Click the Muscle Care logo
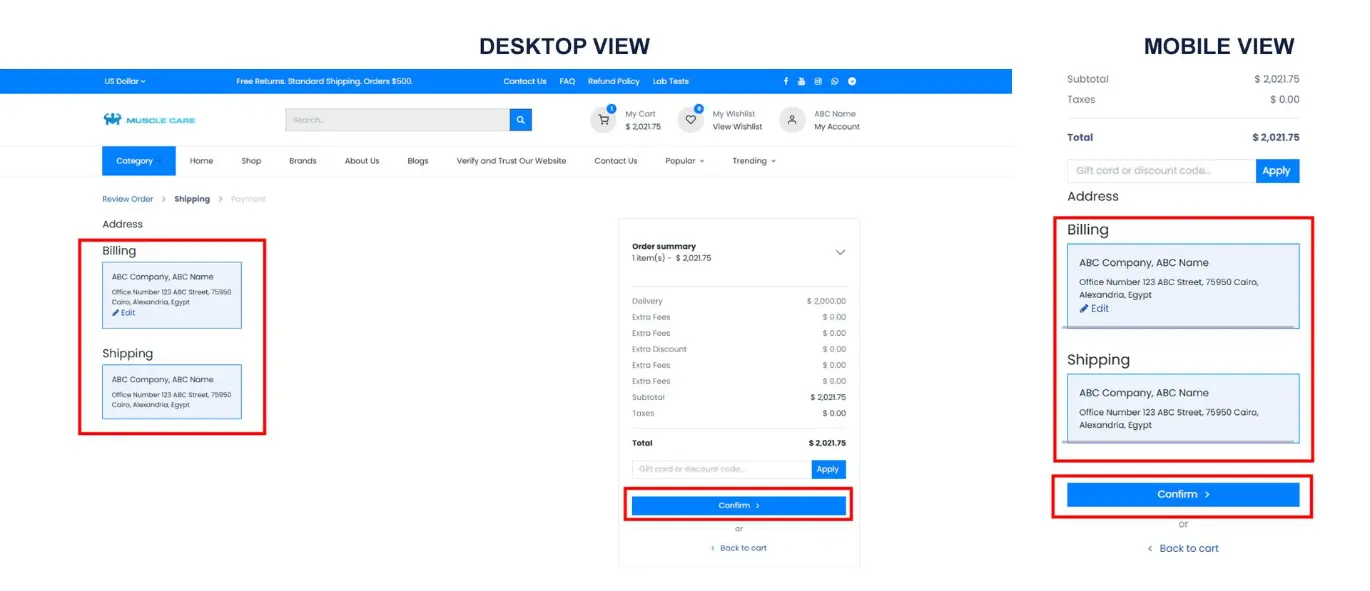 (x=149, y=120)
